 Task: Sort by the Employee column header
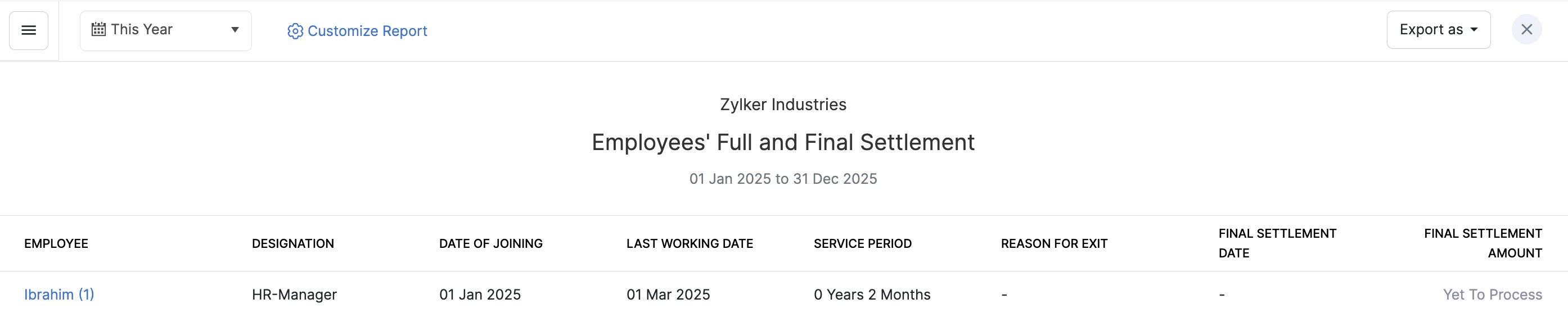(x=56, y=243)
